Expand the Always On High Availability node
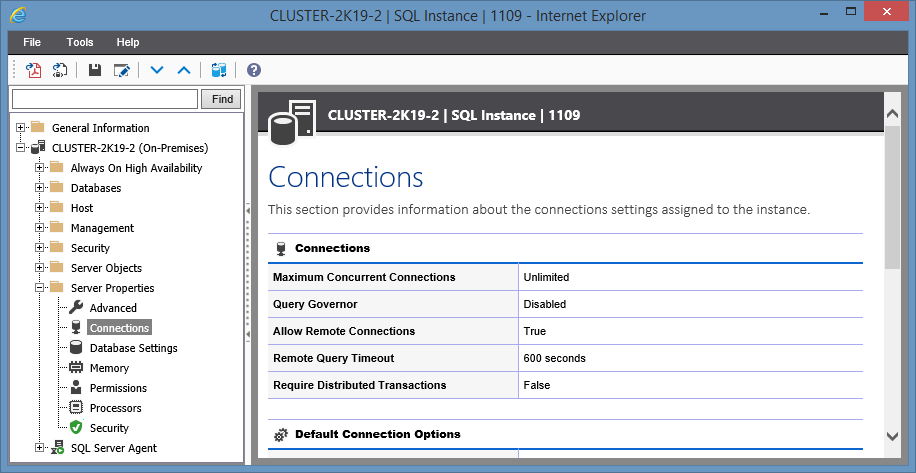Image resolution: width=916 pixels, height=473 pixels. click(x=40, y=168)
